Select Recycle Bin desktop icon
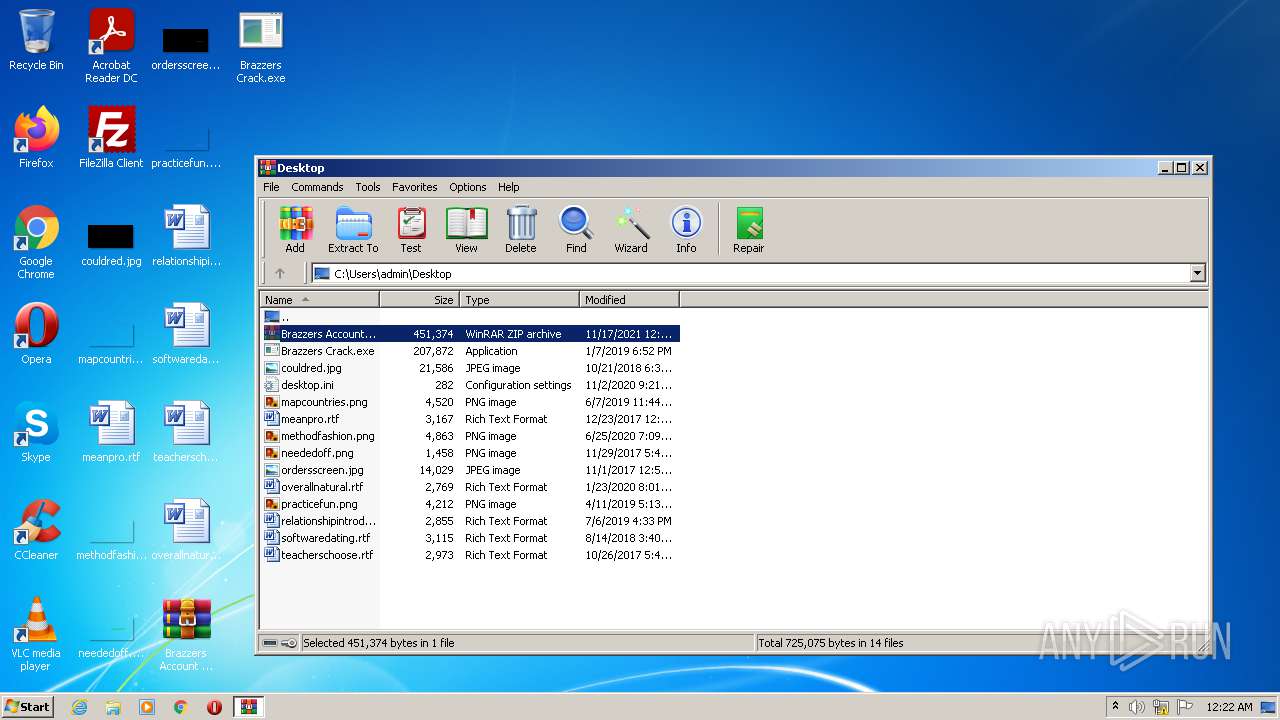The image size is (1280, 720). (36, 40)
